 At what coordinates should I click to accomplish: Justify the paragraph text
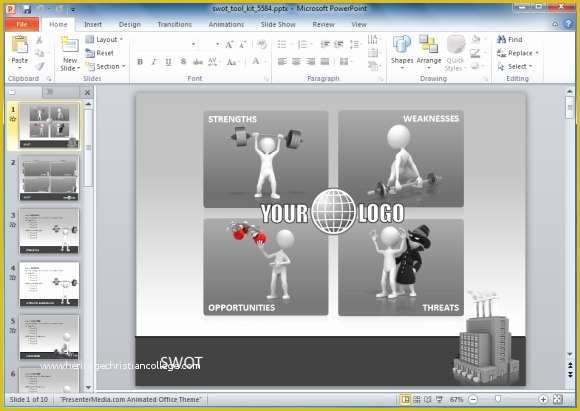[324, 62]
